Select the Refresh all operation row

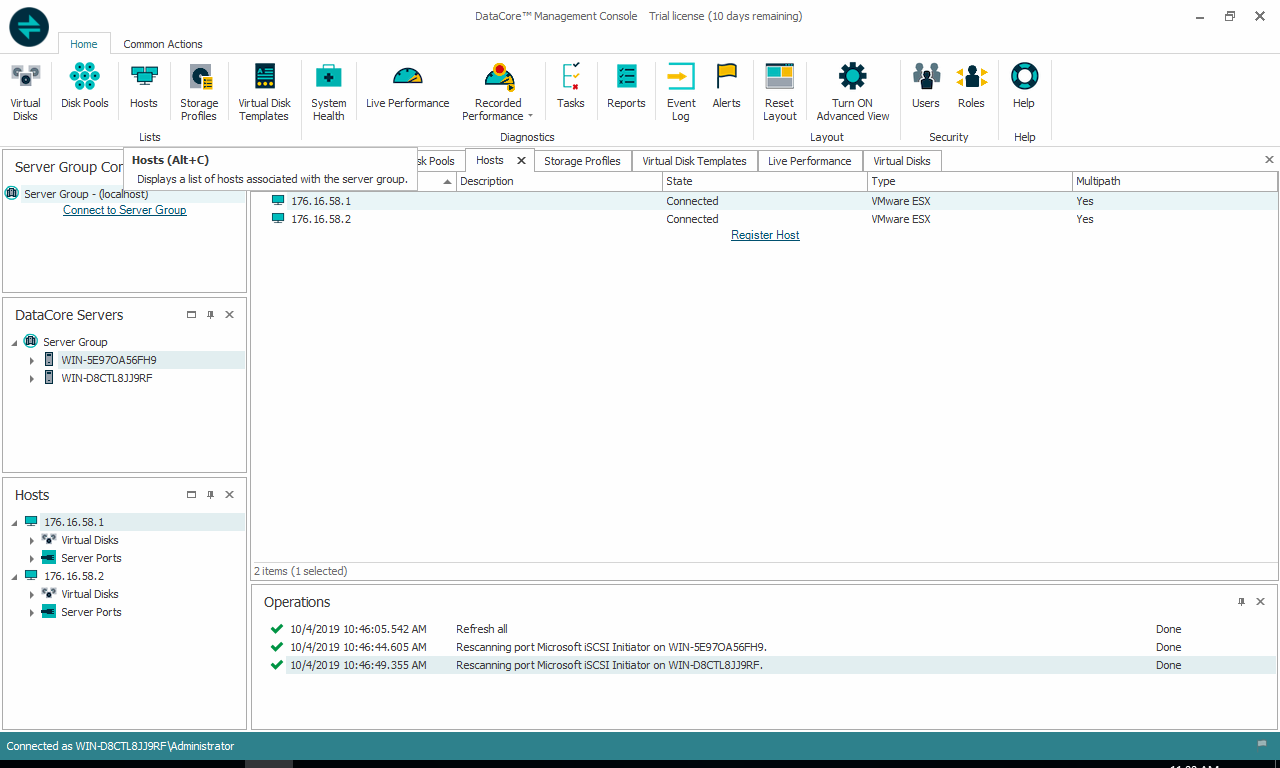coord(765,629)
